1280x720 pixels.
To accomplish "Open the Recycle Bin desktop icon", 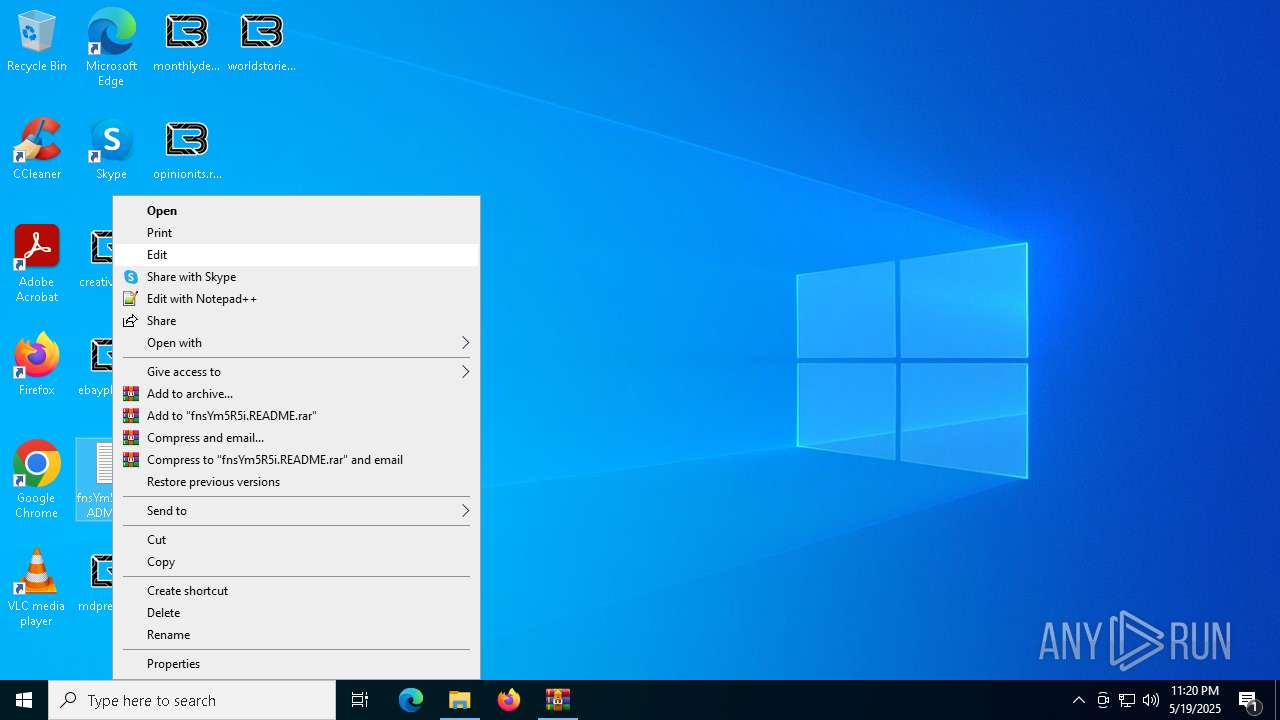I will (37, 42).
